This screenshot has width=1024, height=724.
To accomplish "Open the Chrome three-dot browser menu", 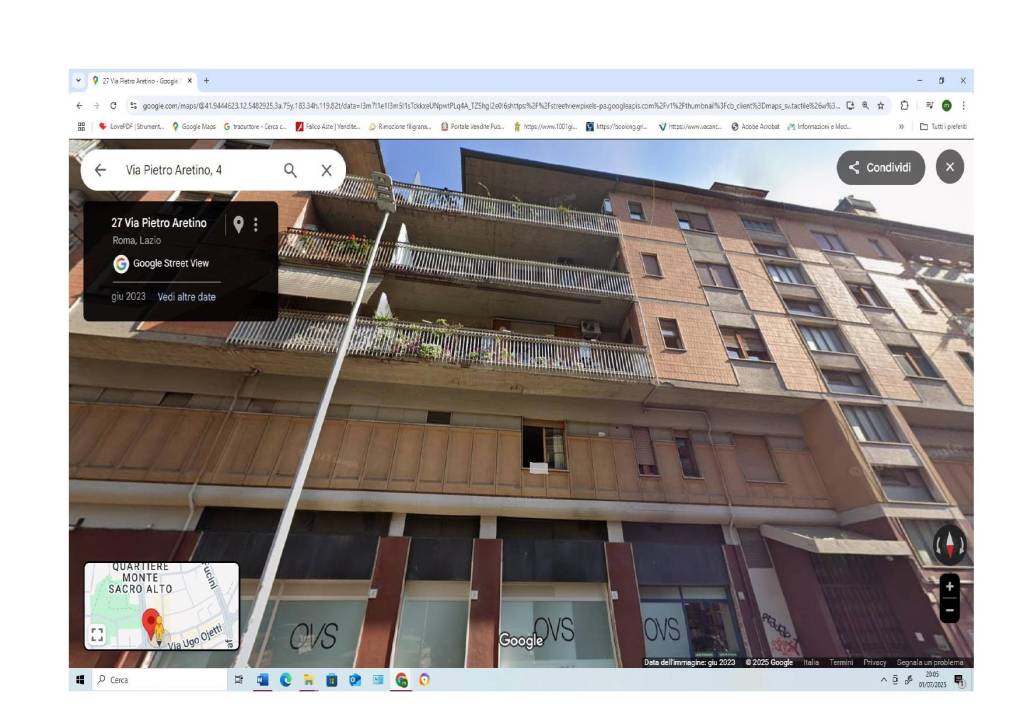I will pyautogui.click(x=963, y=104).
